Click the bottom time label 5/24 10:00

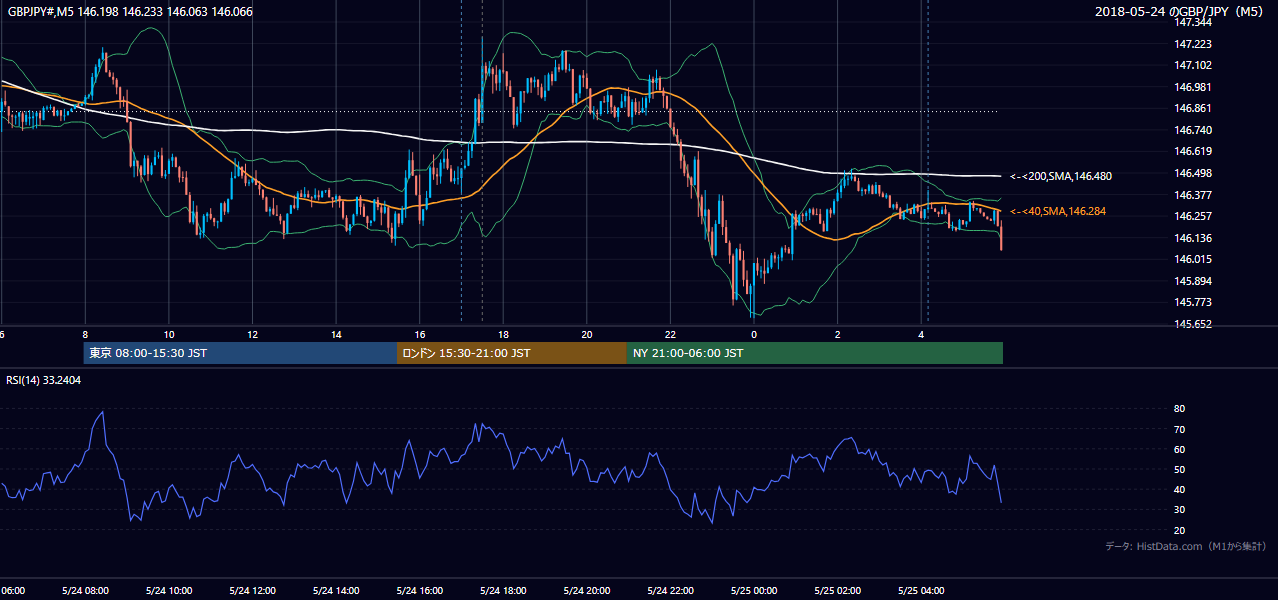pos(168,590)
